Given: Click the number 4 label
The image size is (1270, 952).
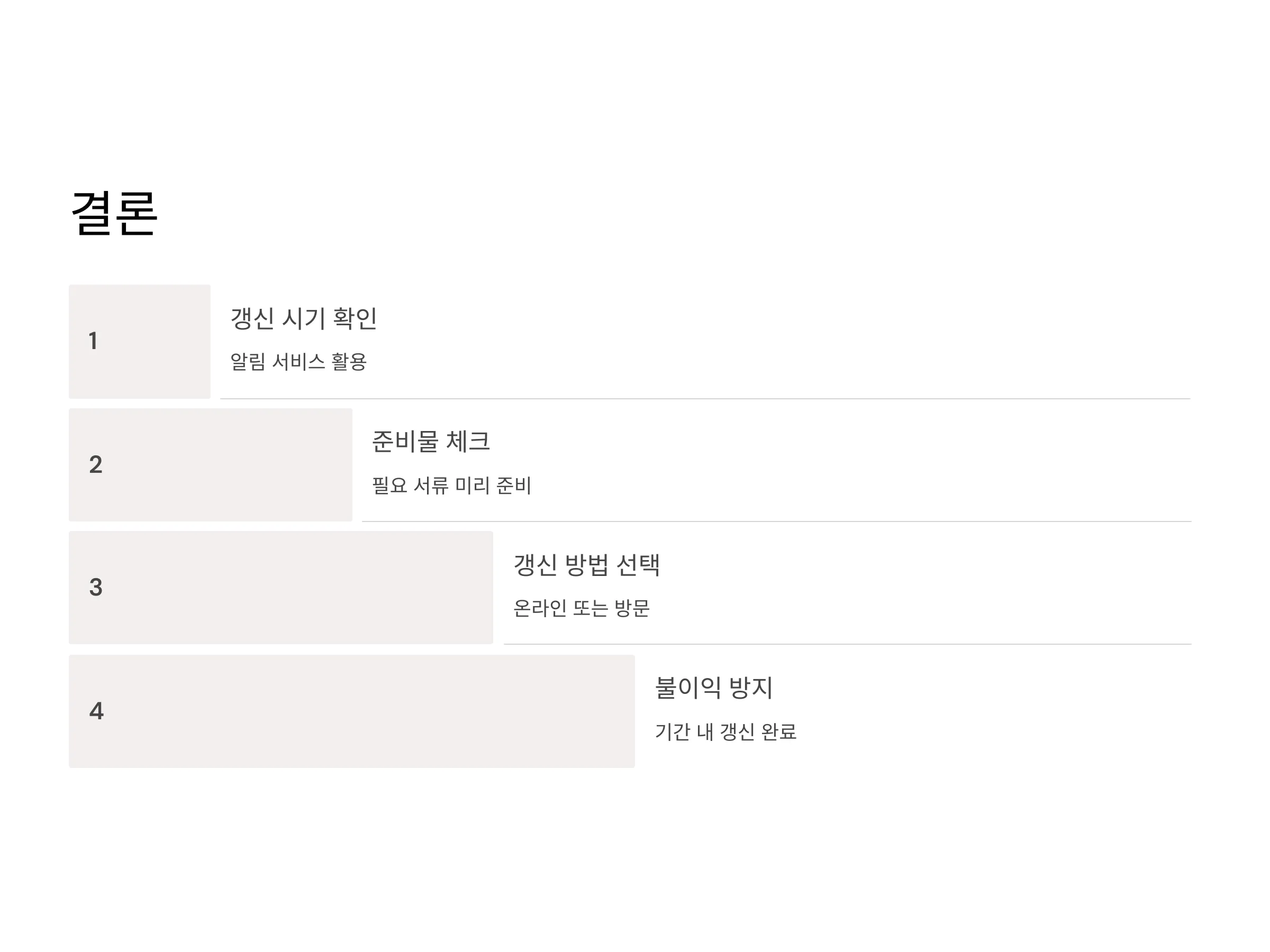Looking at the screenshot, I should click(x=96, y=711).
